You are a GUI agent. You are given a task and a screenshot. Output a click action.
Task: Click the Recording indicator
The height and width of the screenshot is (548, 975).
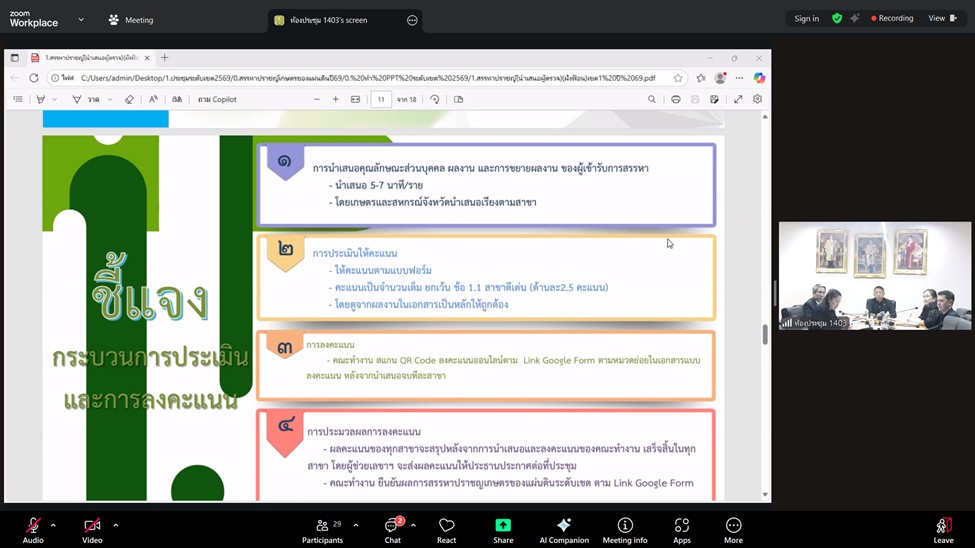point(892,19)
